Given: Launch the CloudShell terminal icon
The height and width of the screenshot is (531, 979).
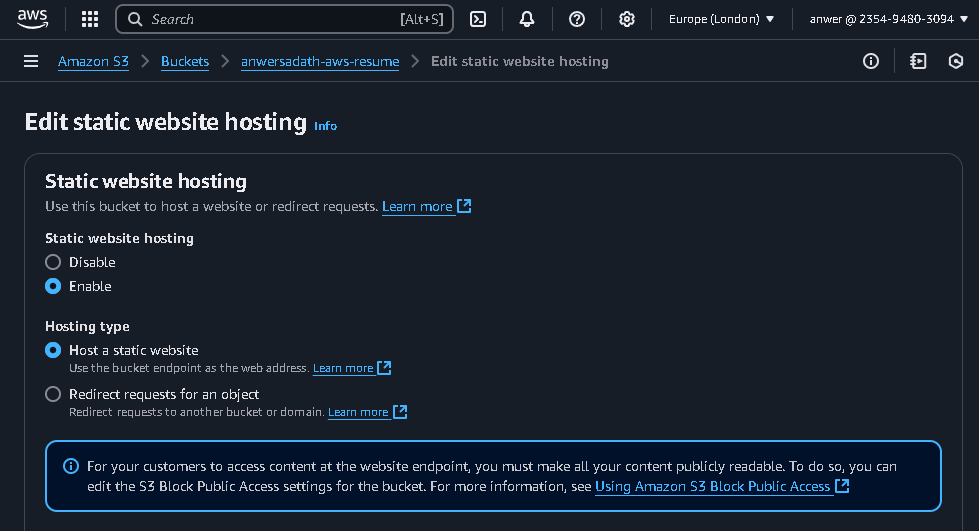Looking at the screenshot, I should point(478,19).
